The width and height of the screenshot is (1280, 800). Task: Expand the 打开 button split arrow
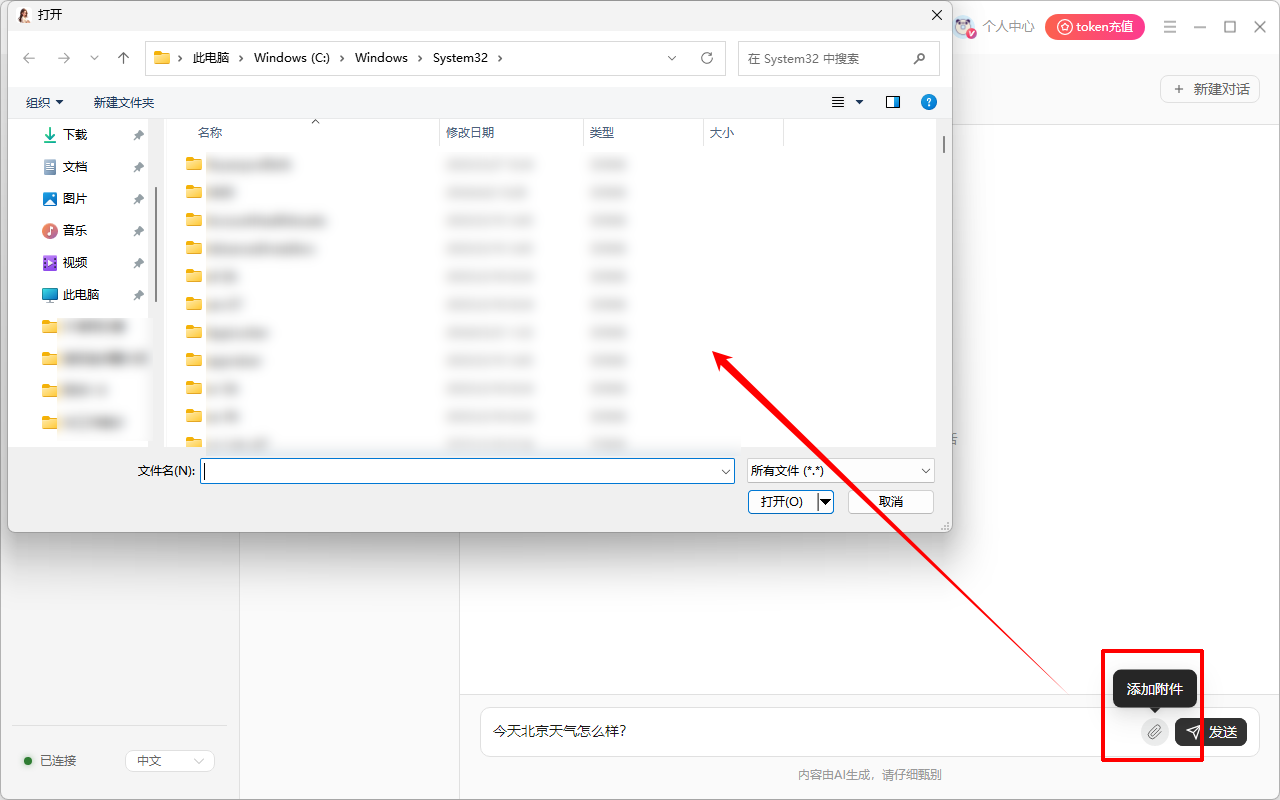pos(825,502)
